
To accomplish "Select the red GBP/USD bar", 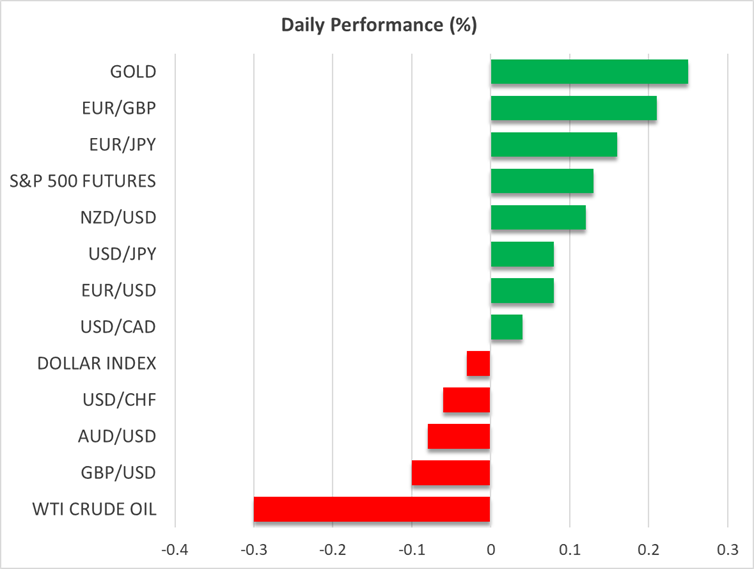I will point(451,473).
